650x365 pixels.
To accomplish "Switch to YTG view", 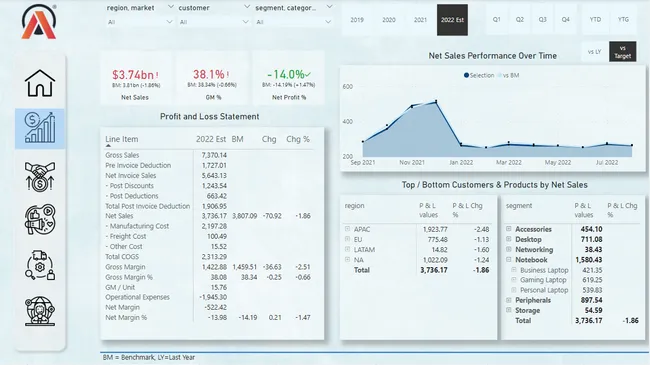I will click(x=623, y=19).
